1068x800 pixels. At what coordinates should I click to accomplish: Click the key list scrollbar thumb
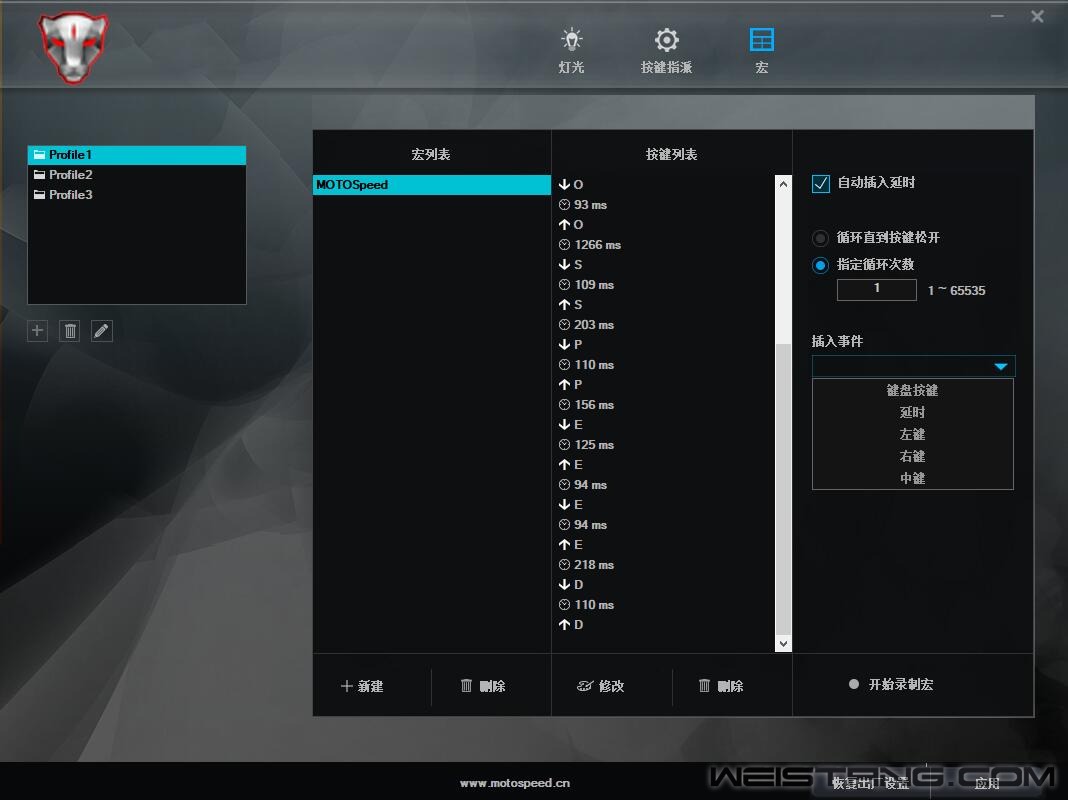pyautogui.click(x=783, y=488)
